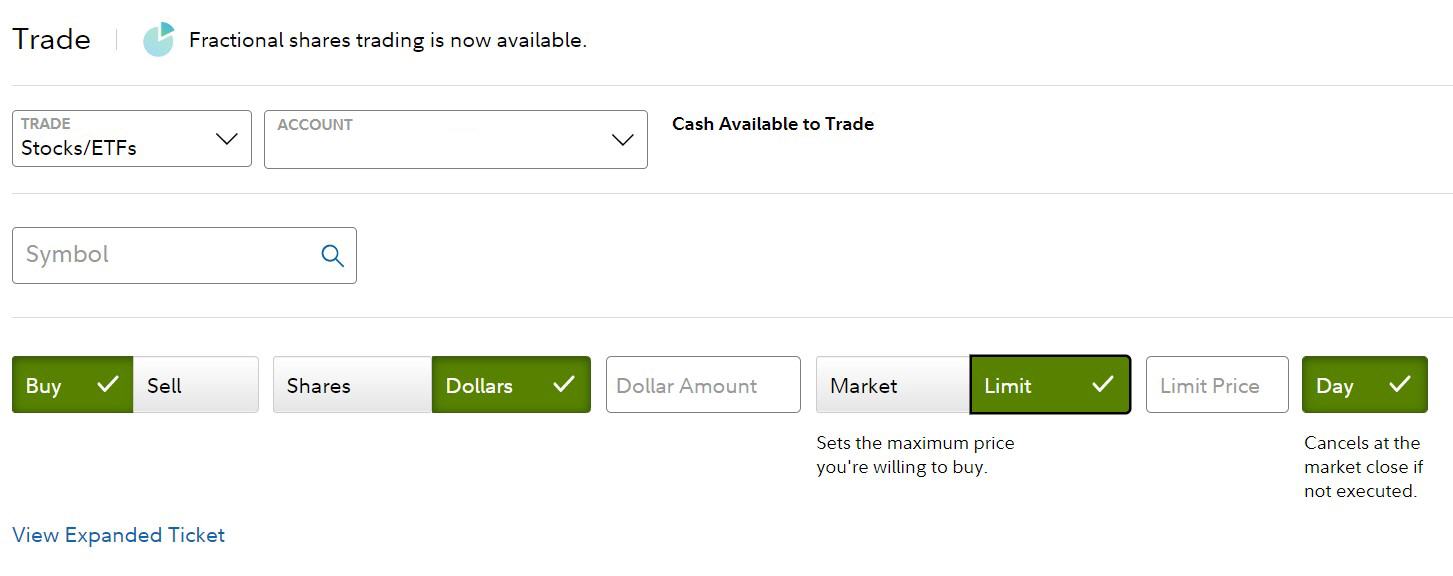Image resolution: width=1453 pixels, height=576 pixels.
Task: Open the Day time-in-force selector
Action: click(x=1365, y=385)
